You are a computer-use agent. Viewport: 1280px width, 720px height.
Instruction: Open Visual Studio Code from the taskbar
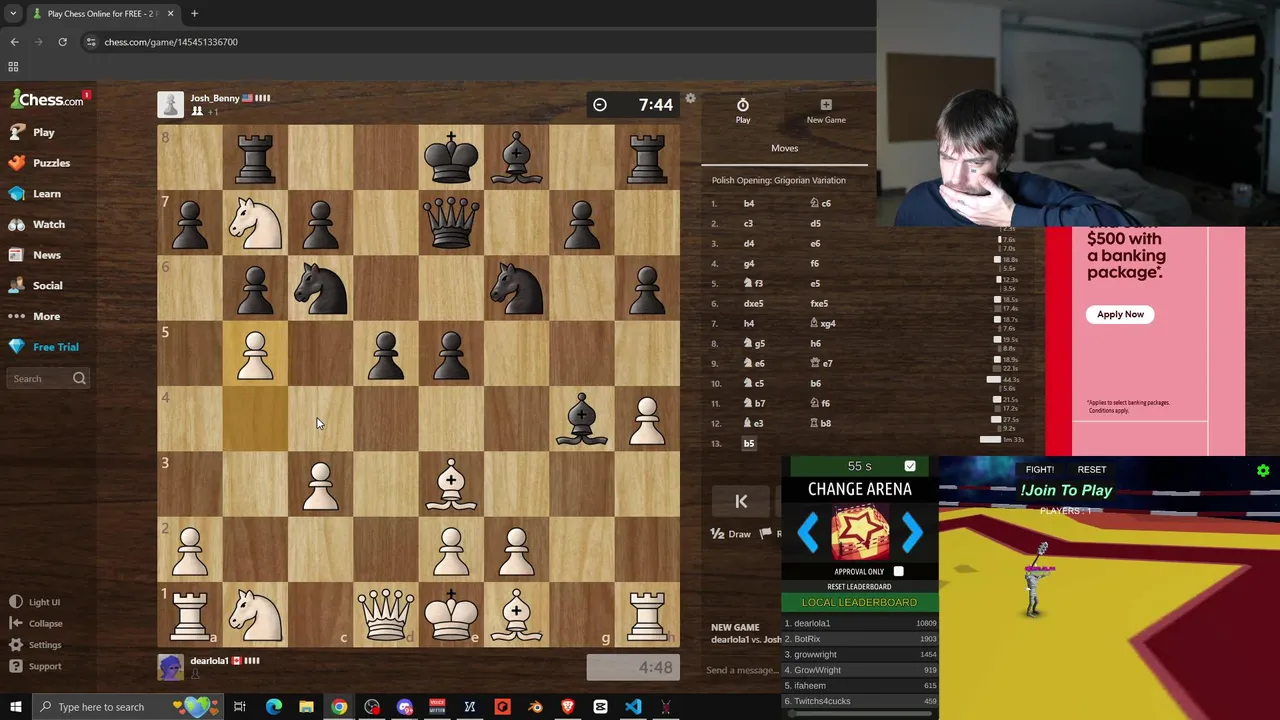click(x=633, y=707)
